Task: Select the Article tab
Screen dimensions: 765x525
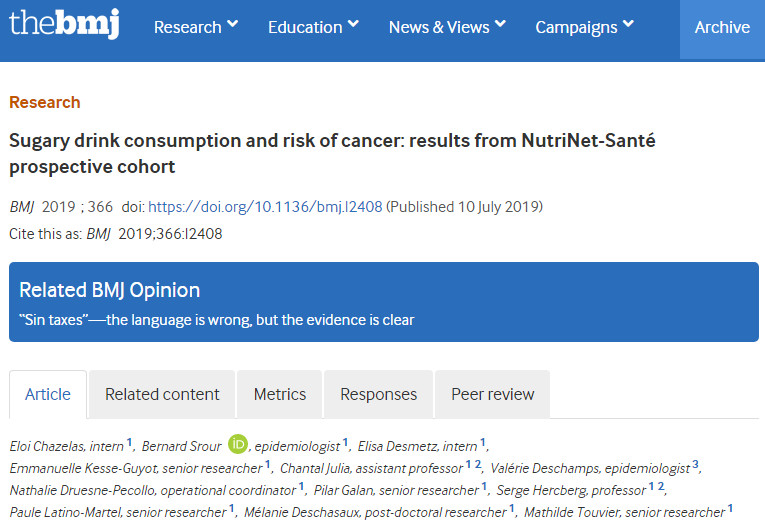Action: pos(48,394)
